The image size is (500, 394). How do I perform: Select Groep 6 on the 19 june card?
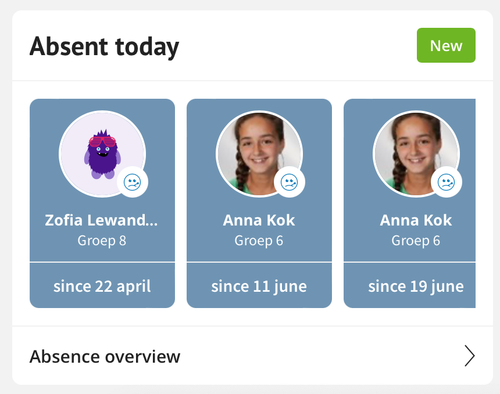click(416, 241)
